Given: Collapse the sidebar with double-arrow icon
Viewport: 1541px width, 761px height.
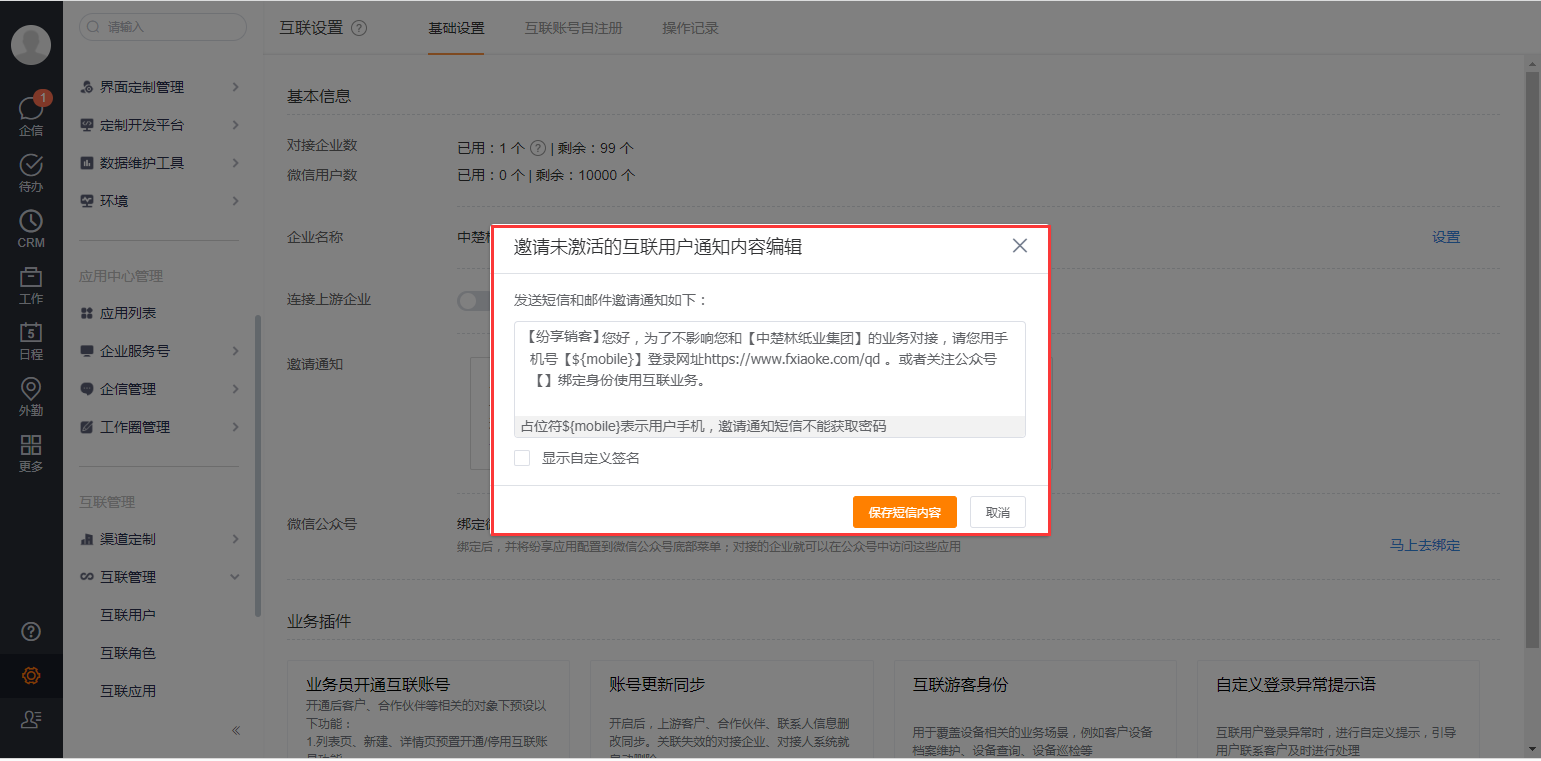Looking at the screenshot, I should (x=236, y=730).
